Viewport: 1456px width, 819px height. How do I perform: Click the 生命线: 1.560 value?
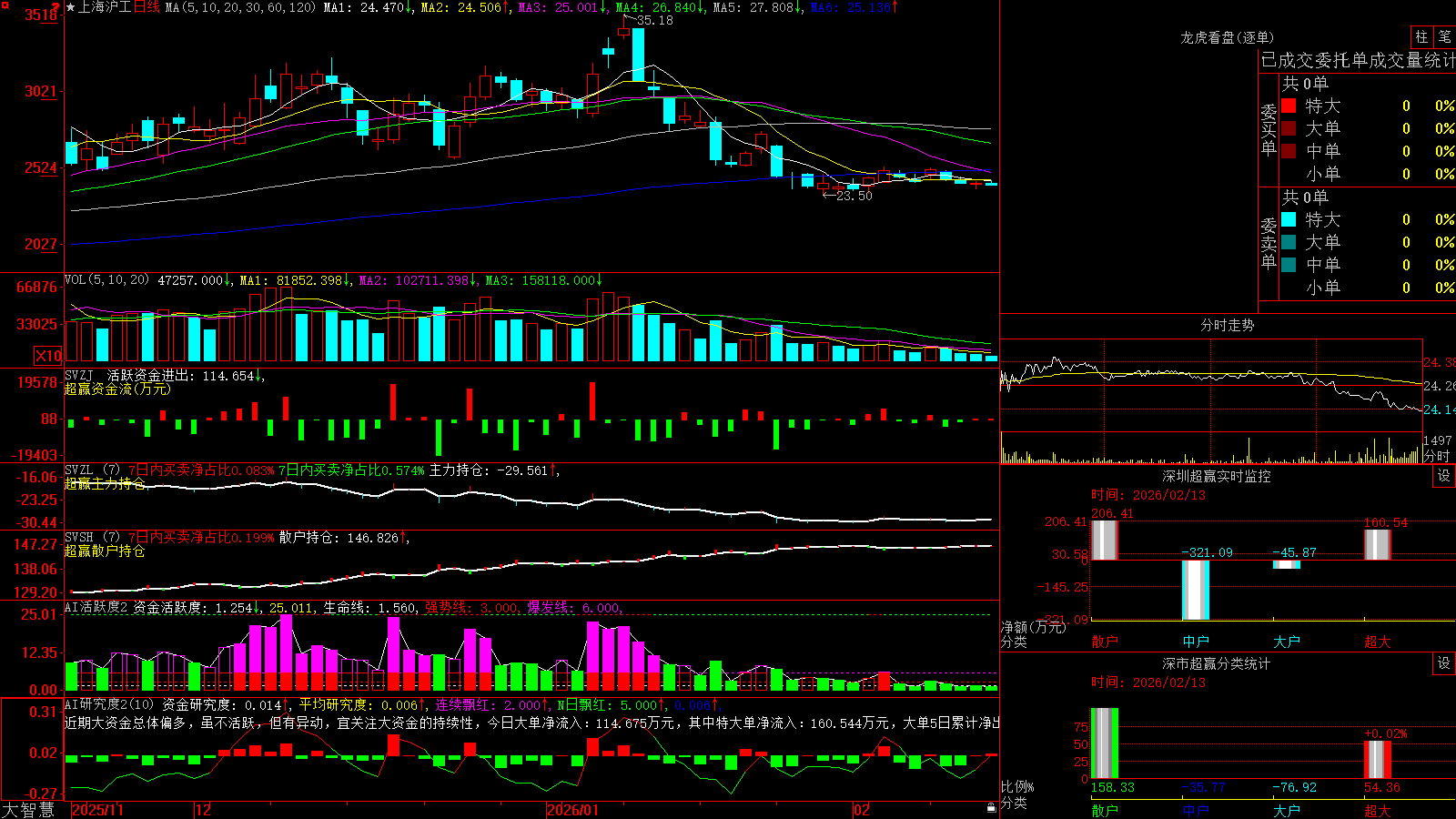[370, 608]
